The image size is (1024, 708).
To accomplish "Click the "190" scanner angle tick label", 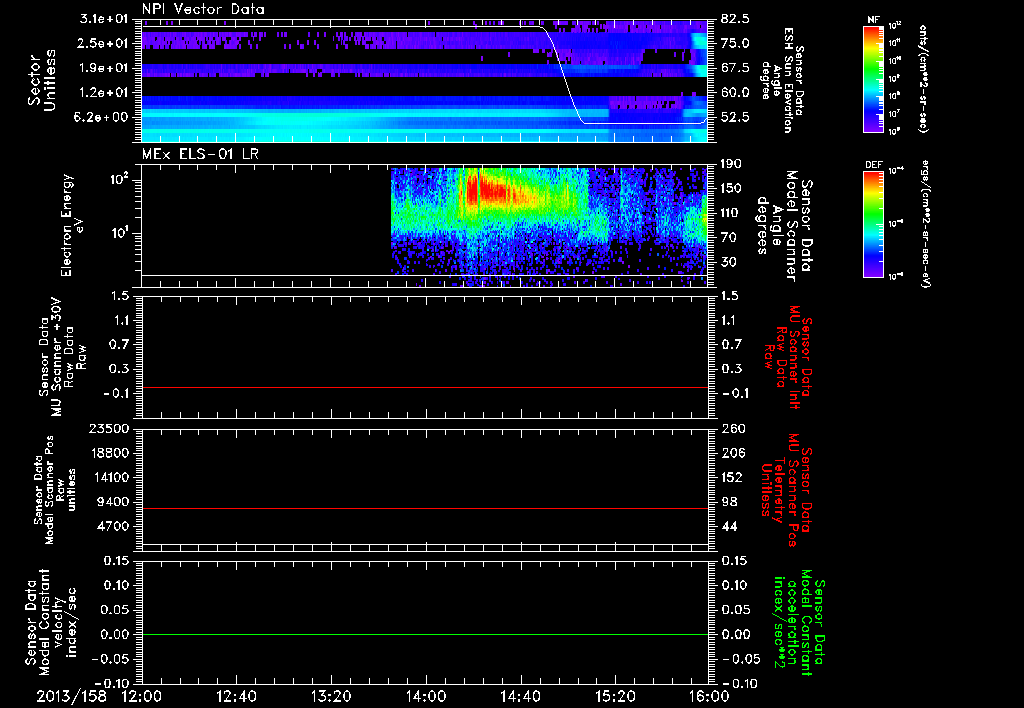I will pyautogui.click(x=731, y=163).
